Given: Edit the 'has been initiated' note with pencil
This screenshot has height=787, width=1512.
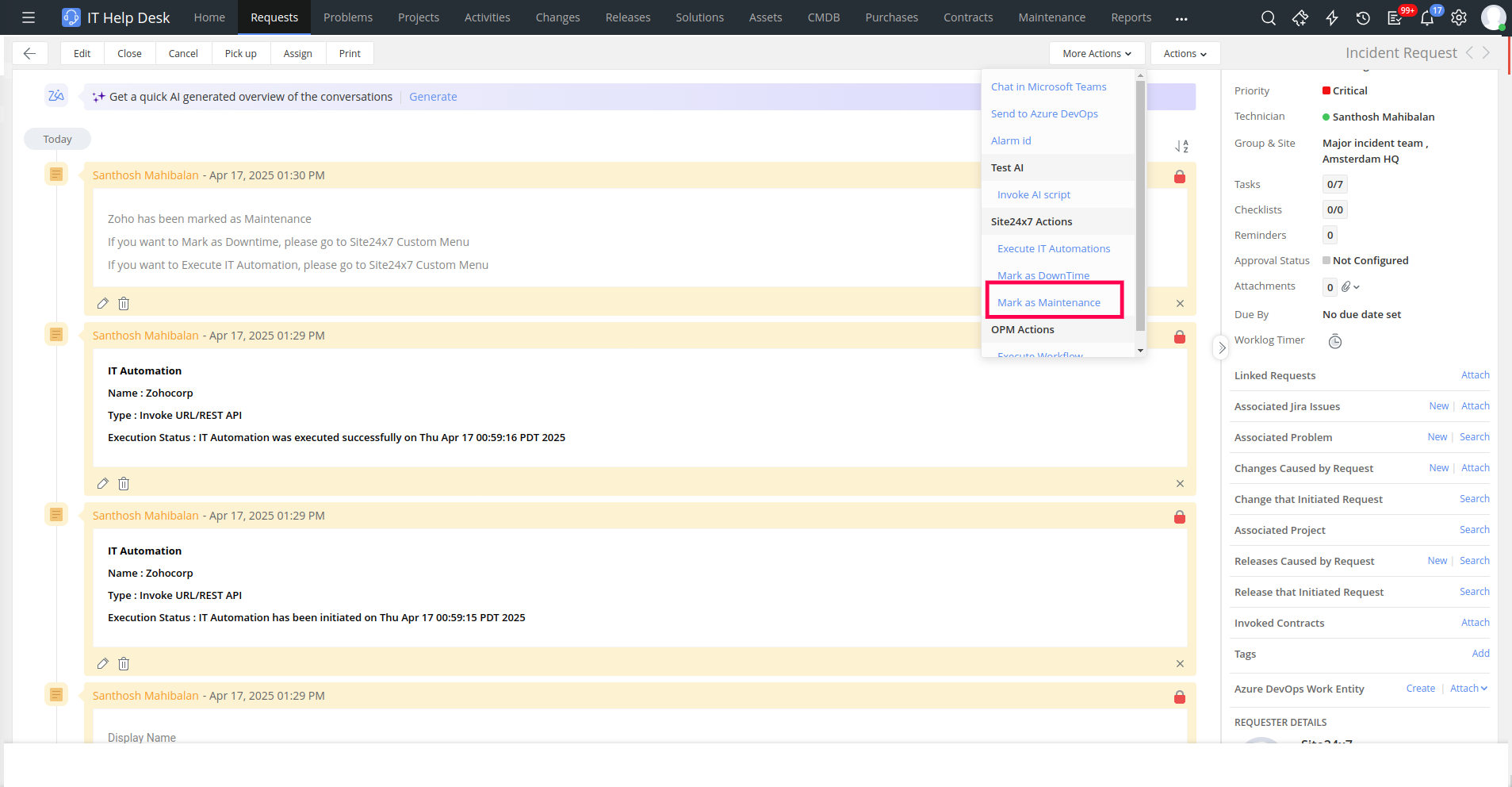Looking at the screenshot, I should (x=102, y=663).
